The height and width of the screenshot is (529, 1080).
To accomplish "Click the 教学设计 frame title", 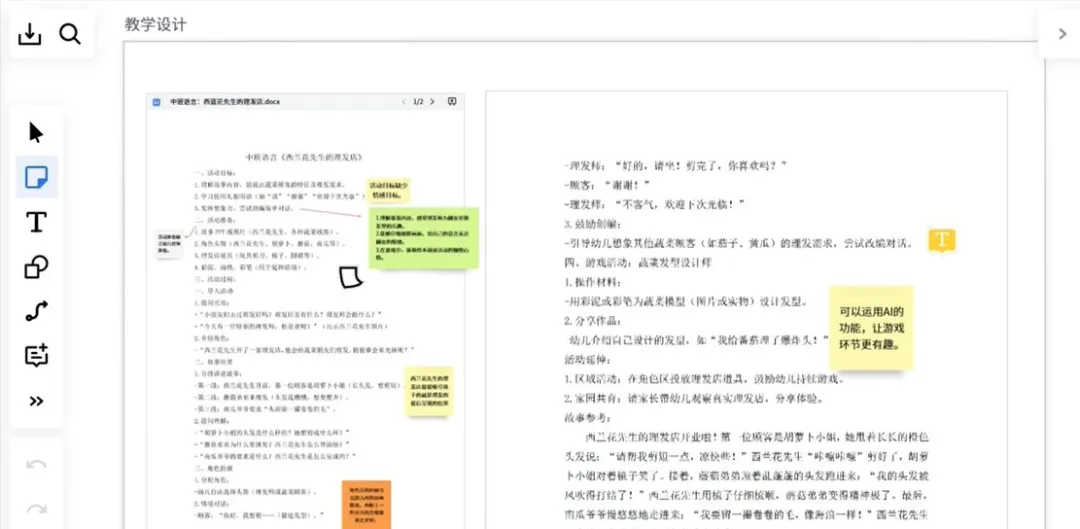I will (155, 24).
